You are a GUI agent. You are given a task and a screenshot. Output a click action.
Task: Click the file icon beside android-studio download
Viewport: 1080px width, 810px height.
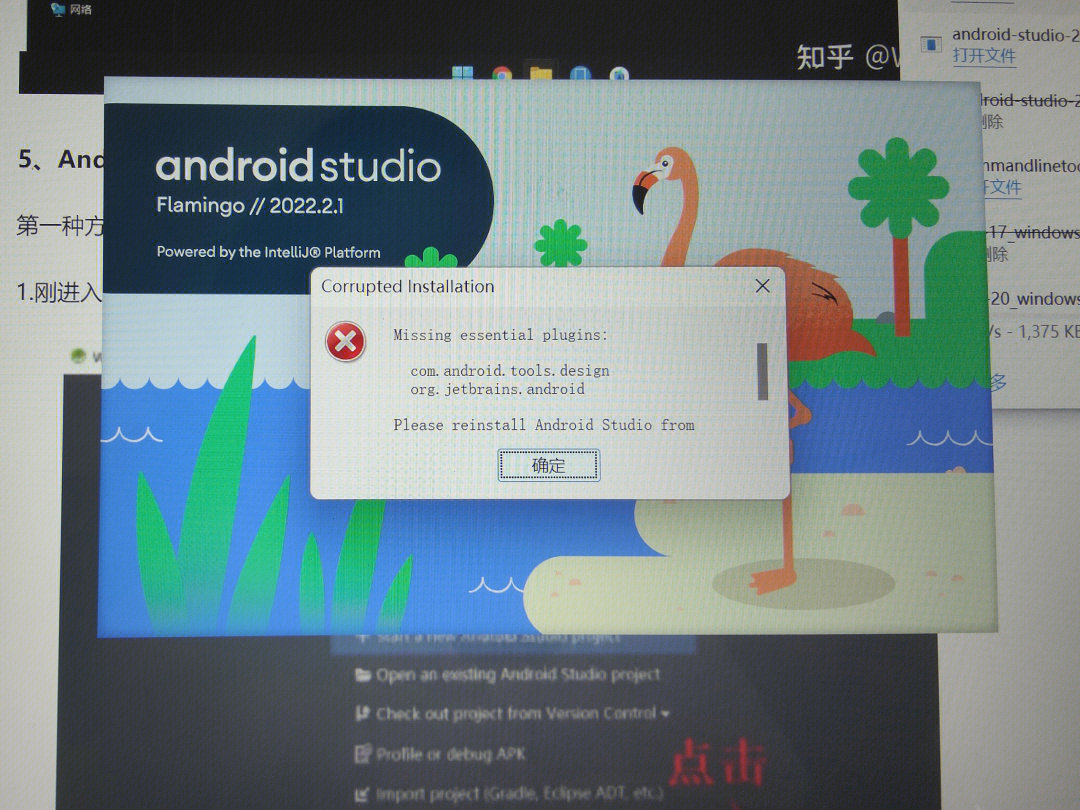click(x=931, y=45)
